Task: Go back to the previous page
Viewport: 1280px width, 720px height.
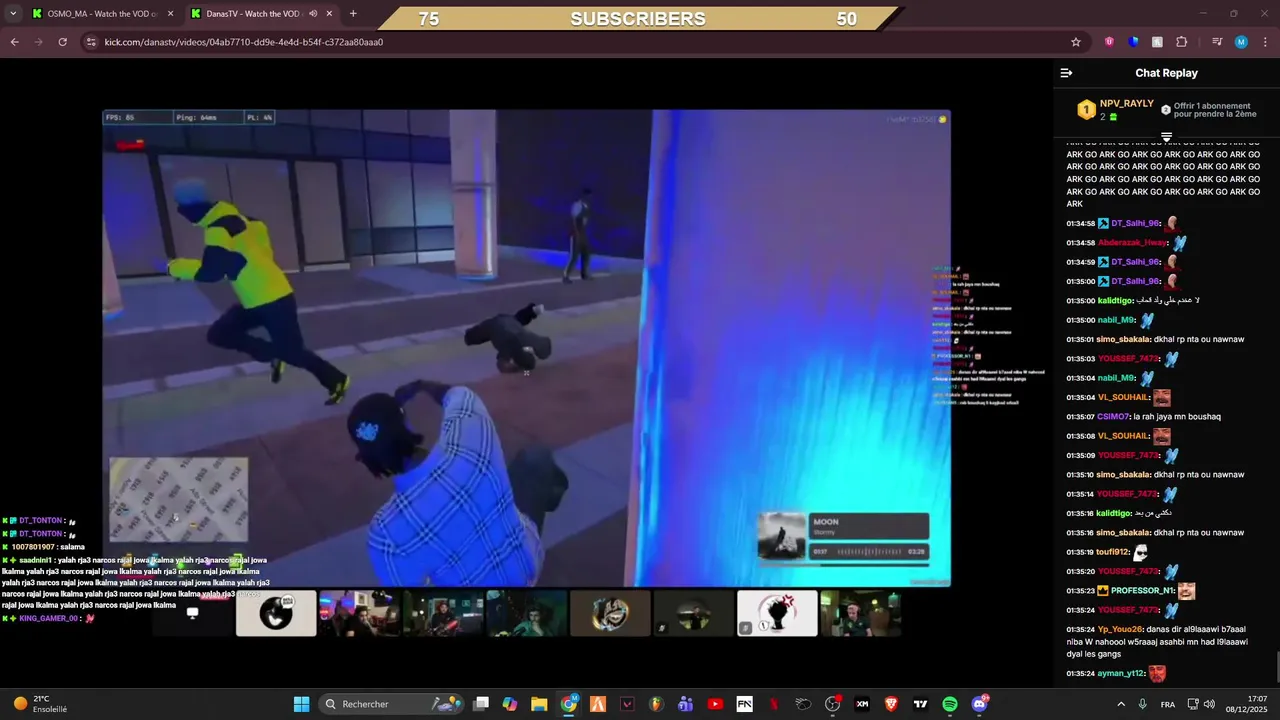Action: click(x=14, y=42)
